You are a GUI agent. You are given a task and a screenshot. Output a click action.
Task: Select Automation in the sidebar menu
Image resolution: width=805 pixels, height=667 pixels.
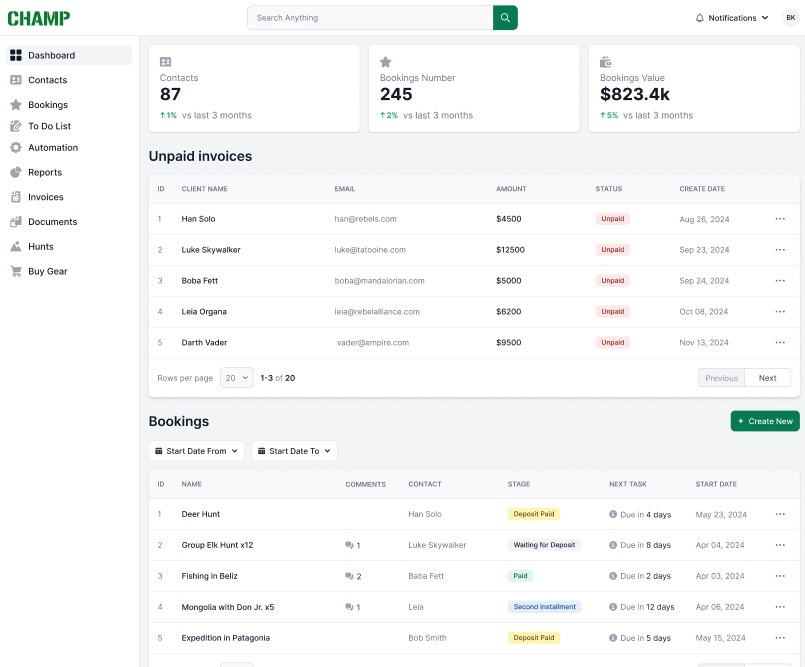[53, 147]
